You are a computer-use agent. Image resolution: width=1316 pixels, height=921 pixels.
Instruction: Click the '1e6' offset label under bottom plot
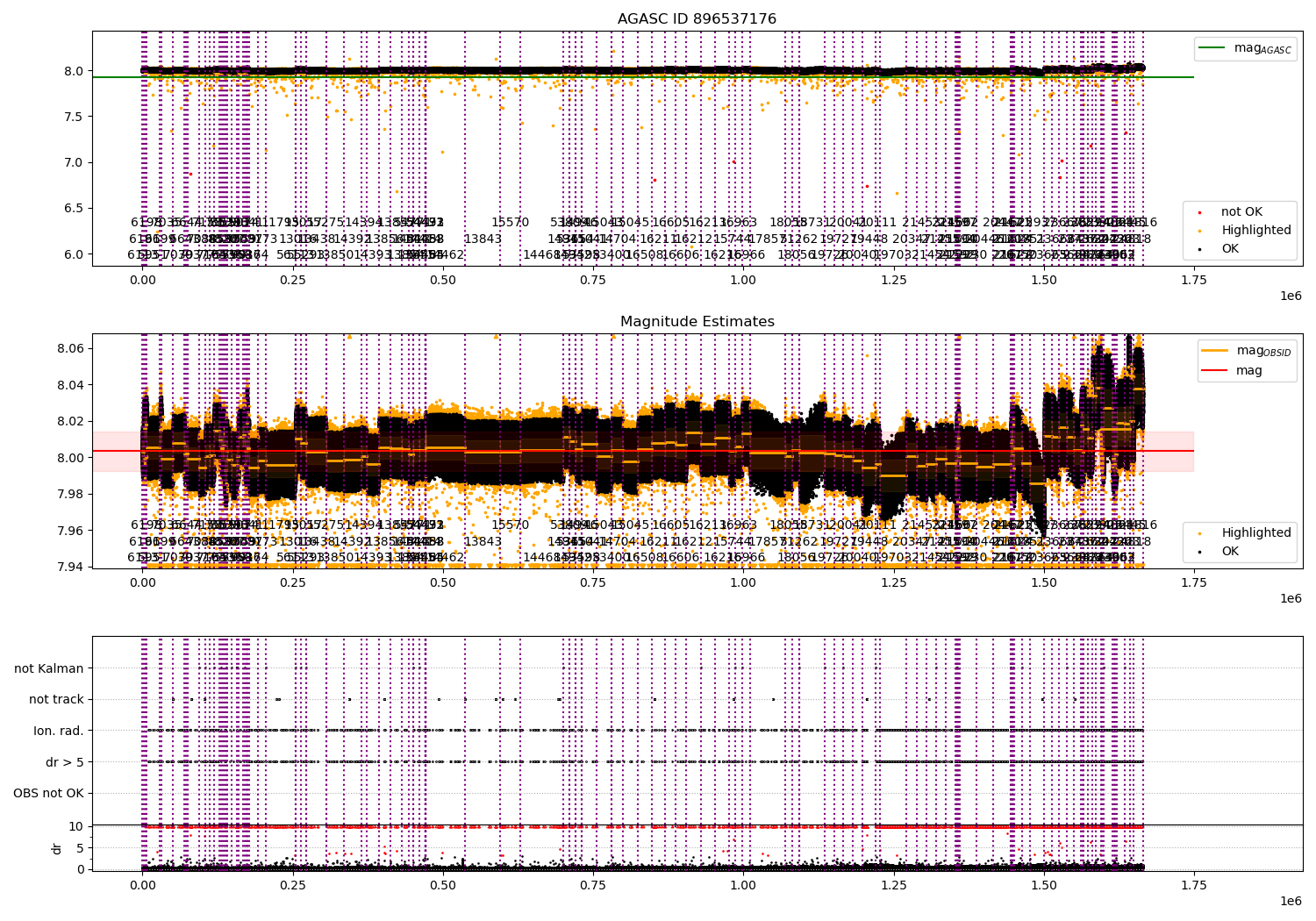(x=1291, y=900)
